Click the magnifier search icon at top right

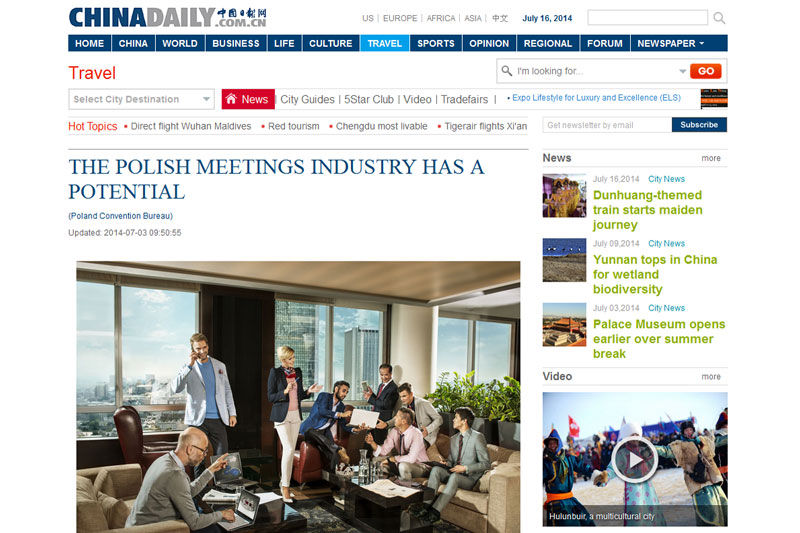719,18
